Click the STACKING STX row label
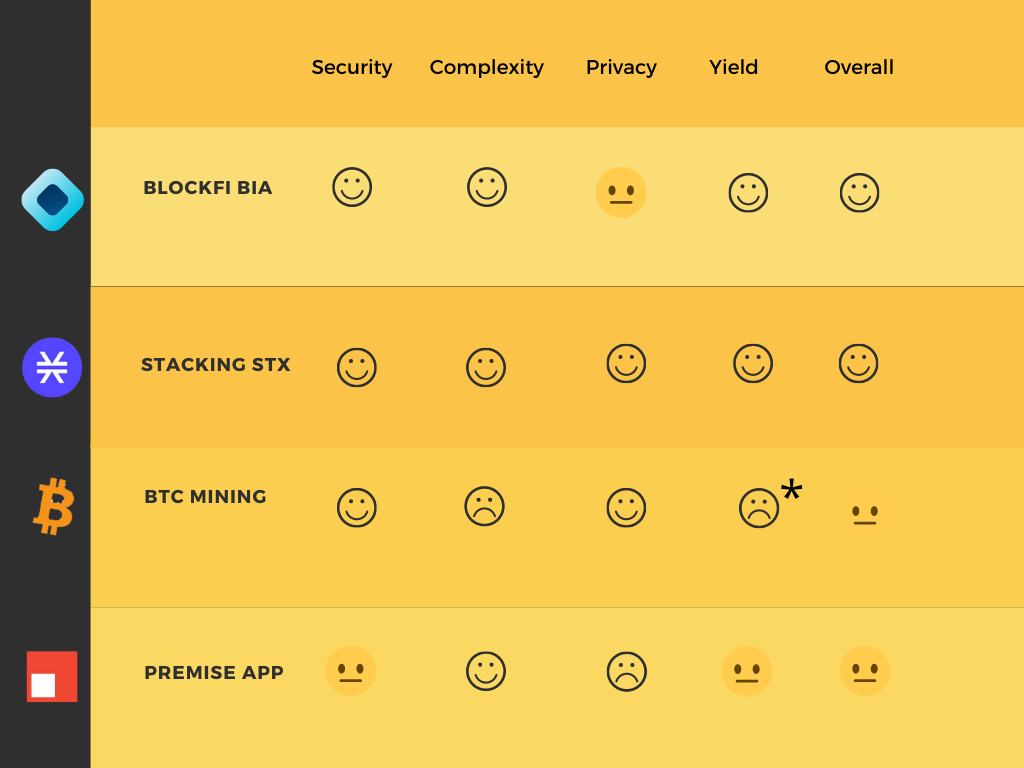Viewport: 1024px width, 768px height. pos(216,364)
